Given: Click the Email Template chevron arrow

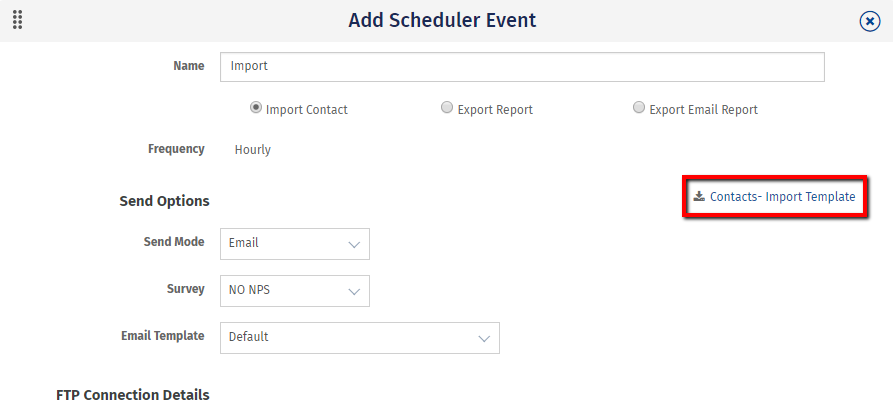Looking at the screenshot, I should coord(484,338).
